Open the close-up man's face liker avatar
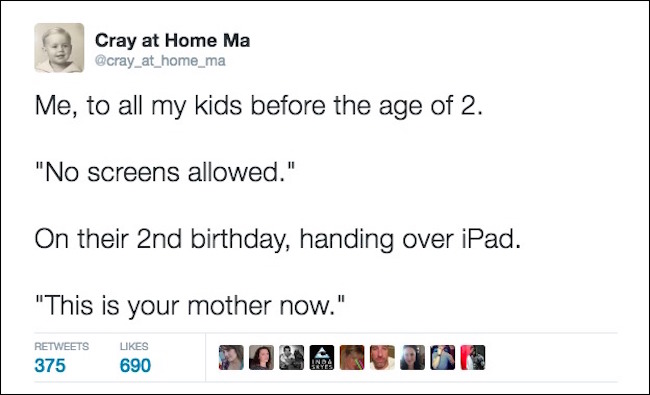Screen dimensions: 650x395 (382, 357)
